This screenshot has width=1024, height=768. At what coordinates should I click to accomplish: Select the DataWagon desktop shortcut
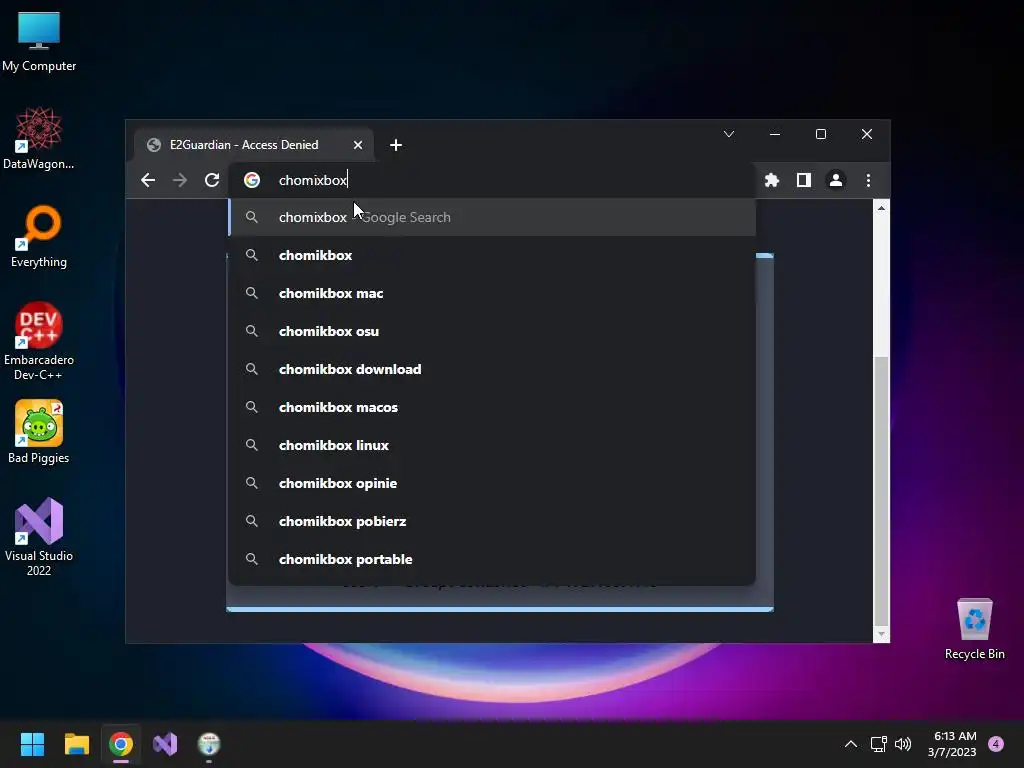point(39,138)
